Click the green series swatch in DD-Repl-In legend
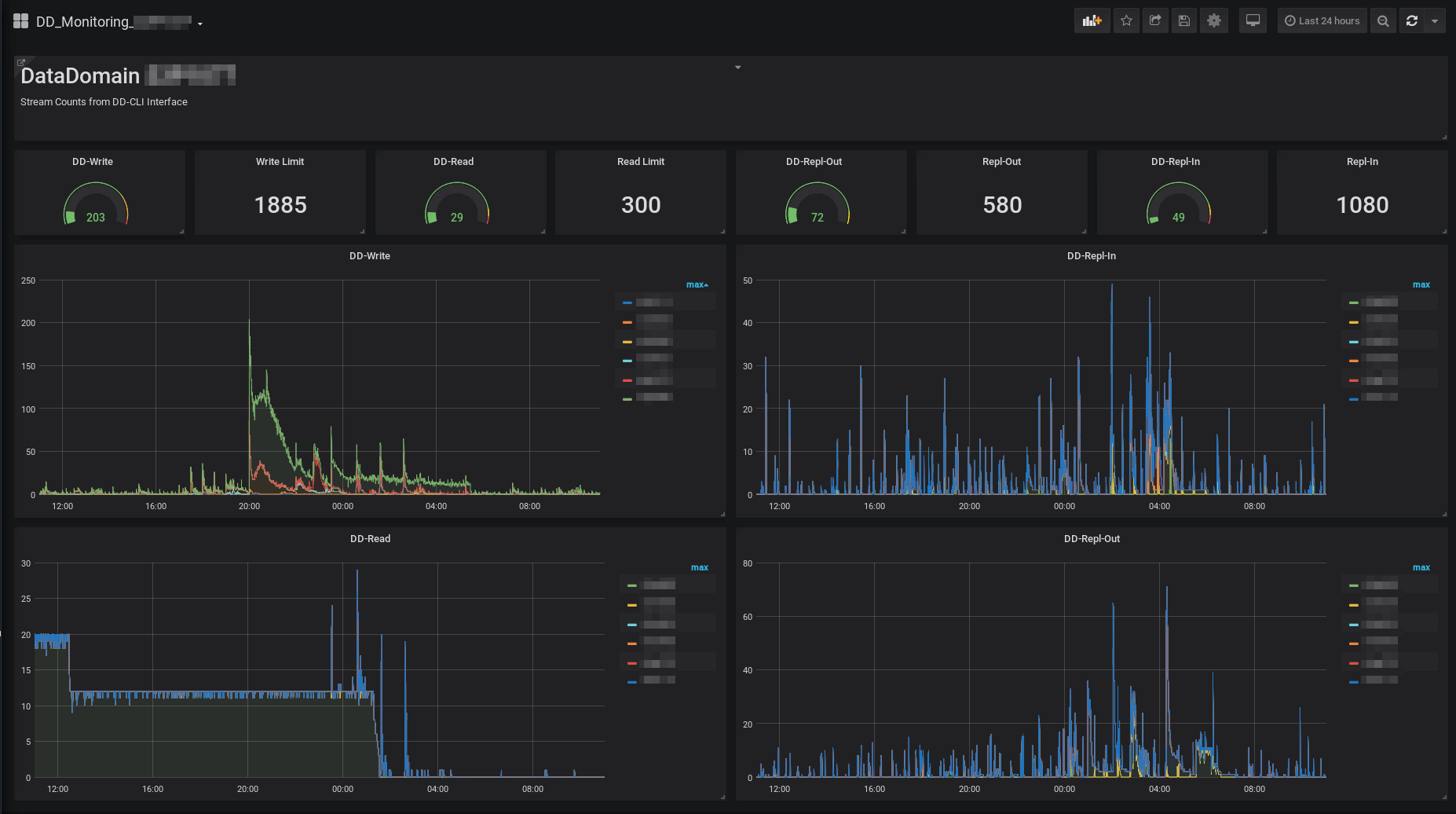1456x814 pixels. click(x=1354, y=302)
